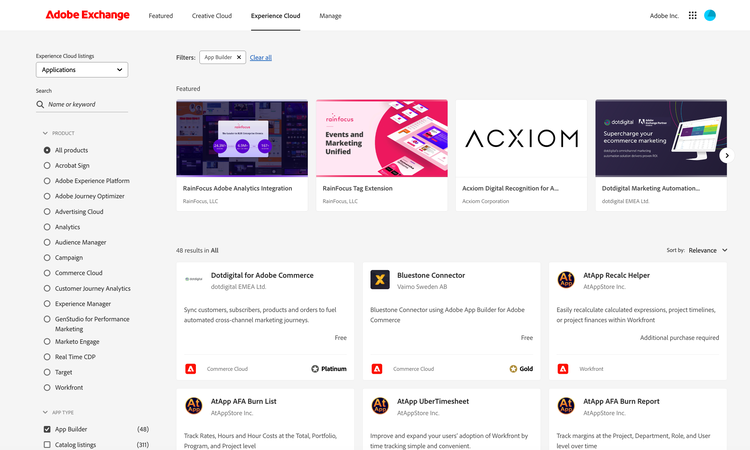Viewport: 750px width, 450px height.
Task: Uncheck the App Builder checkbox
Action: coord(47,429)
